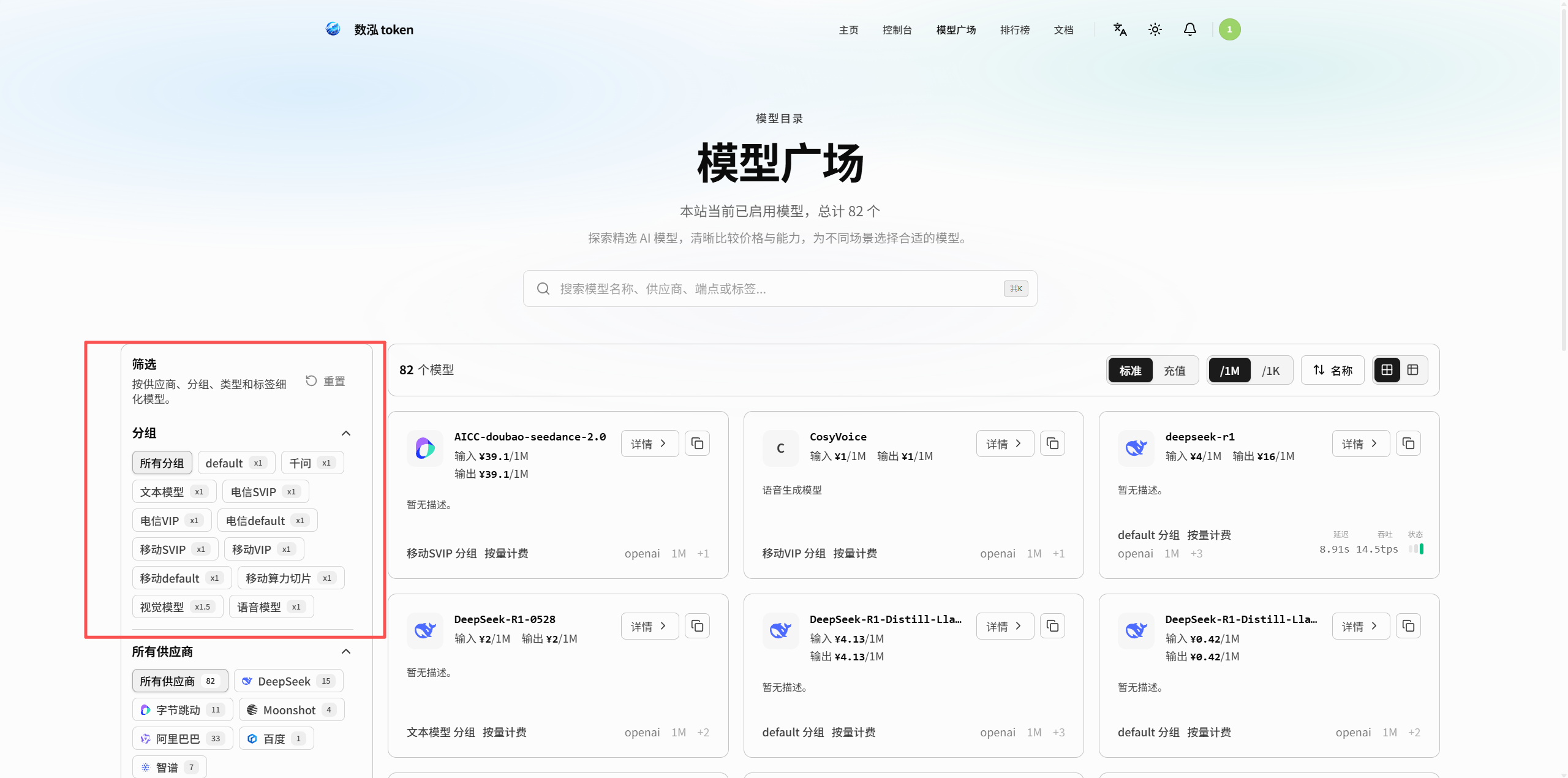Select 标准 pricing mode

click(1131, 371)
